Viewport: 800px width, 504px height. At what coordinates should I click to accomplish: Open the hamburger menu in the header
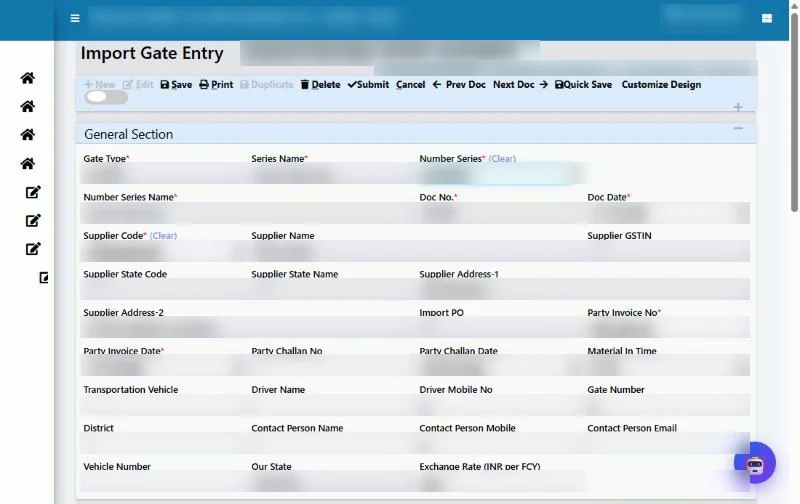tap(75, 18)
